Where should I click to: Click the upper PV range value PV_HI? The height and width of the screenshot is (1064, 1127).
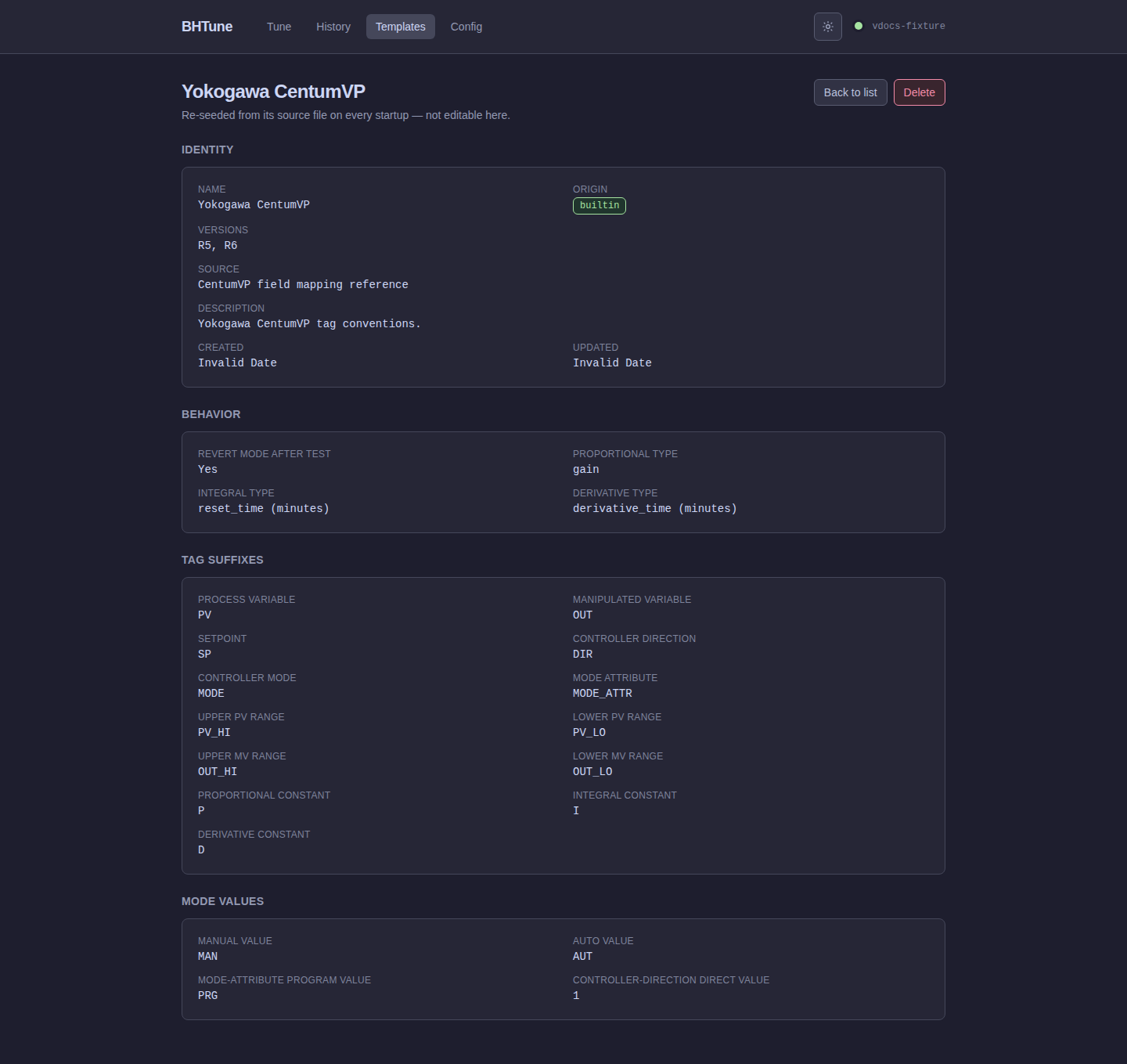point(214,733)
